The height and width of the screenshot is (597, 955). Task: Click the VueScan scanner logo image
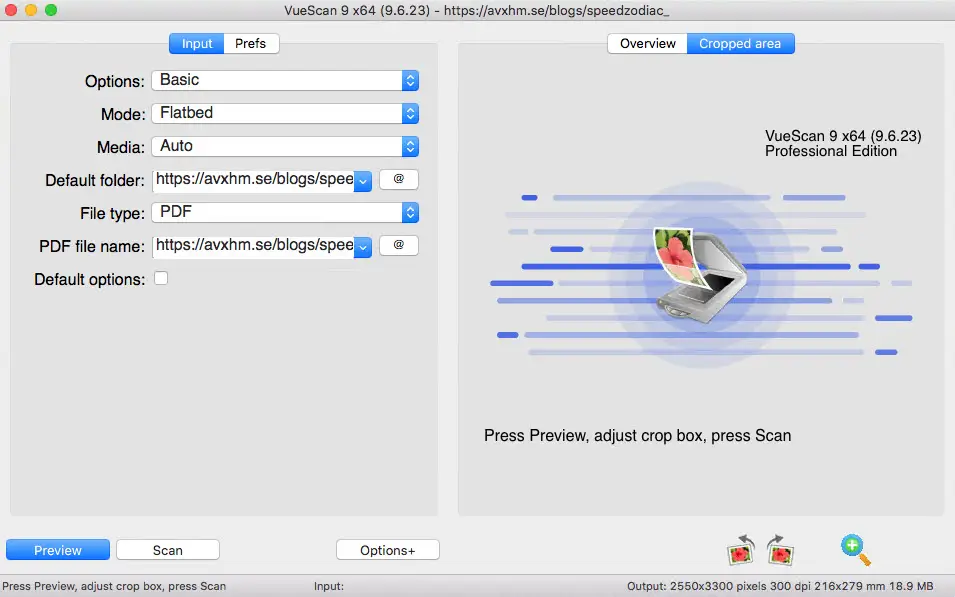700,275
